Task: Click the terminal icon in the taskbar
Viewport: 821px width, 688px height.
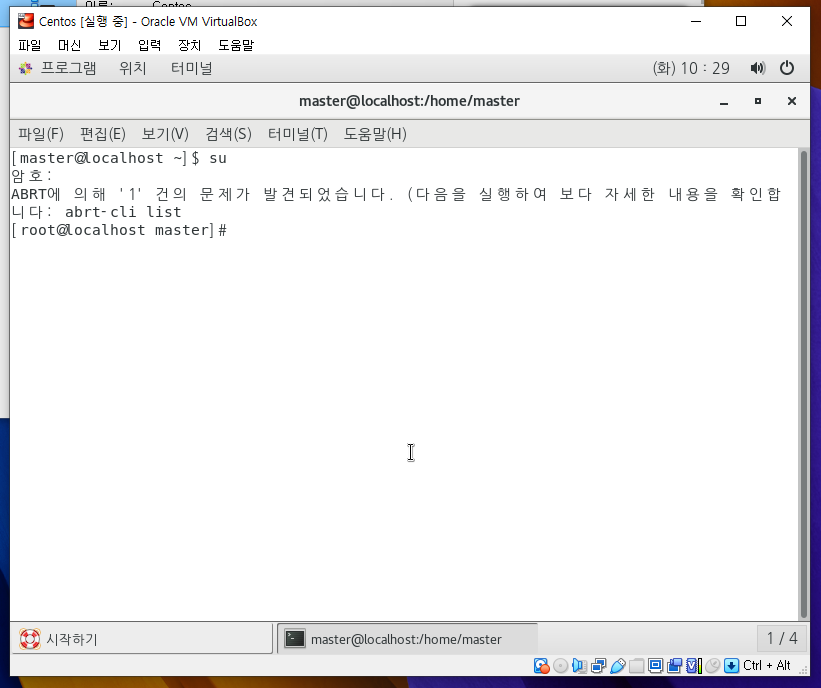Action: click(x=295, y=639)
